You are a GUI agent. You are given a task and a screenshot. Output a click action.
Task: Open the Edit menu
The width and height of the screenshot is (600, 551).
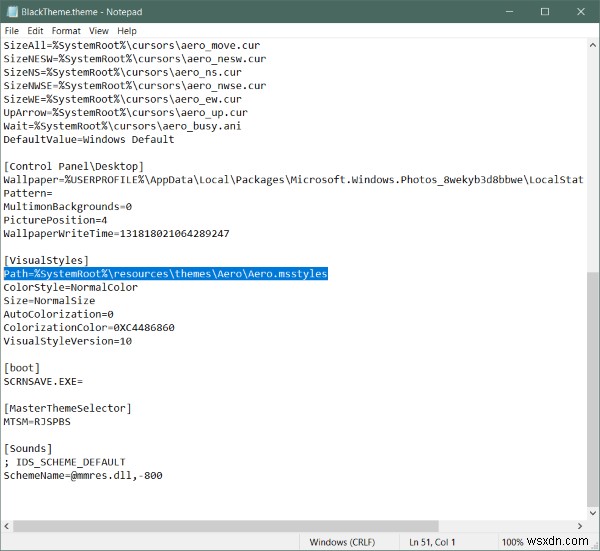point(35,31)
